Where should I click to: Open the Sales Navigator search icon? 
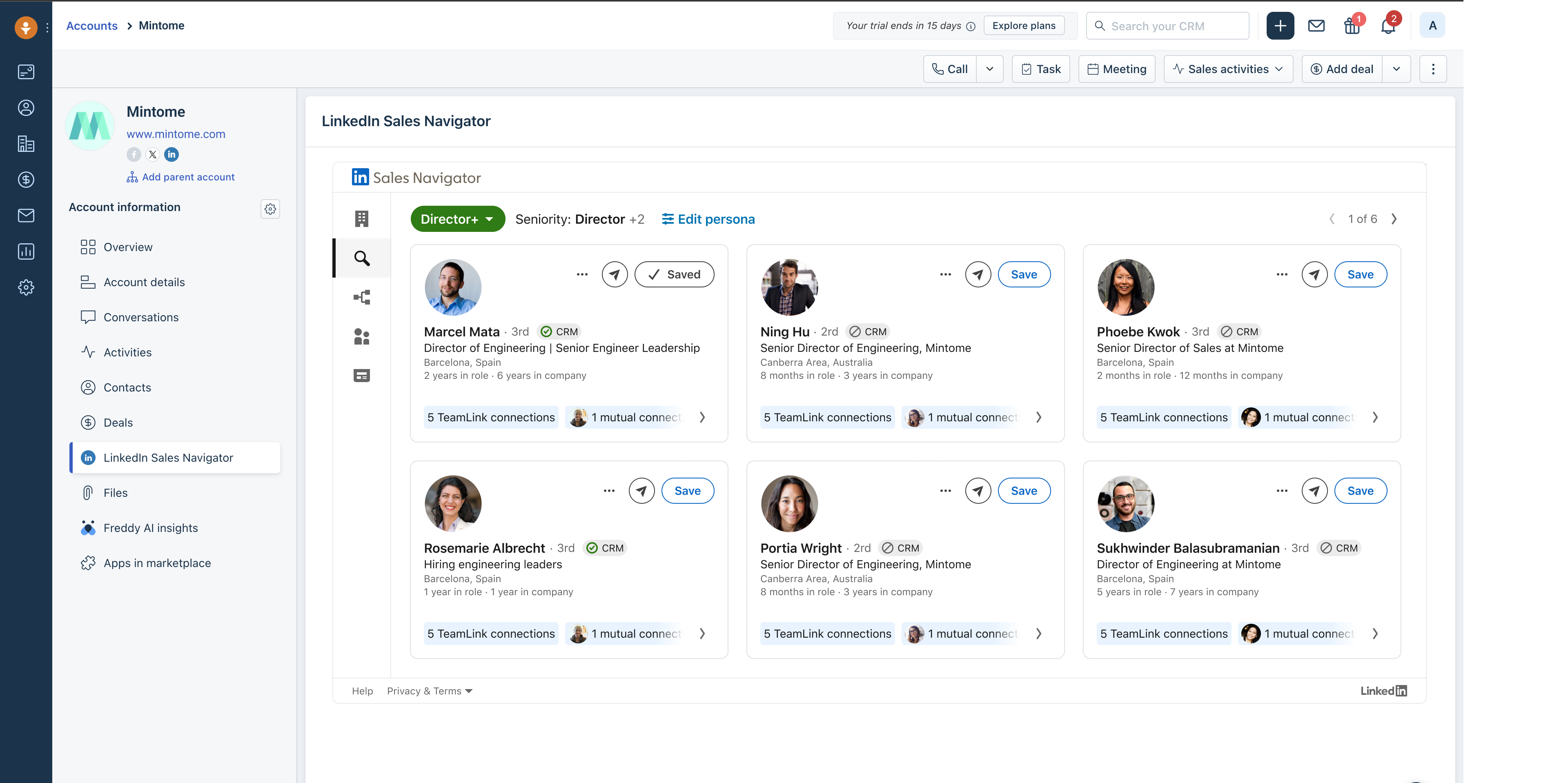click(x=361, y=258)
